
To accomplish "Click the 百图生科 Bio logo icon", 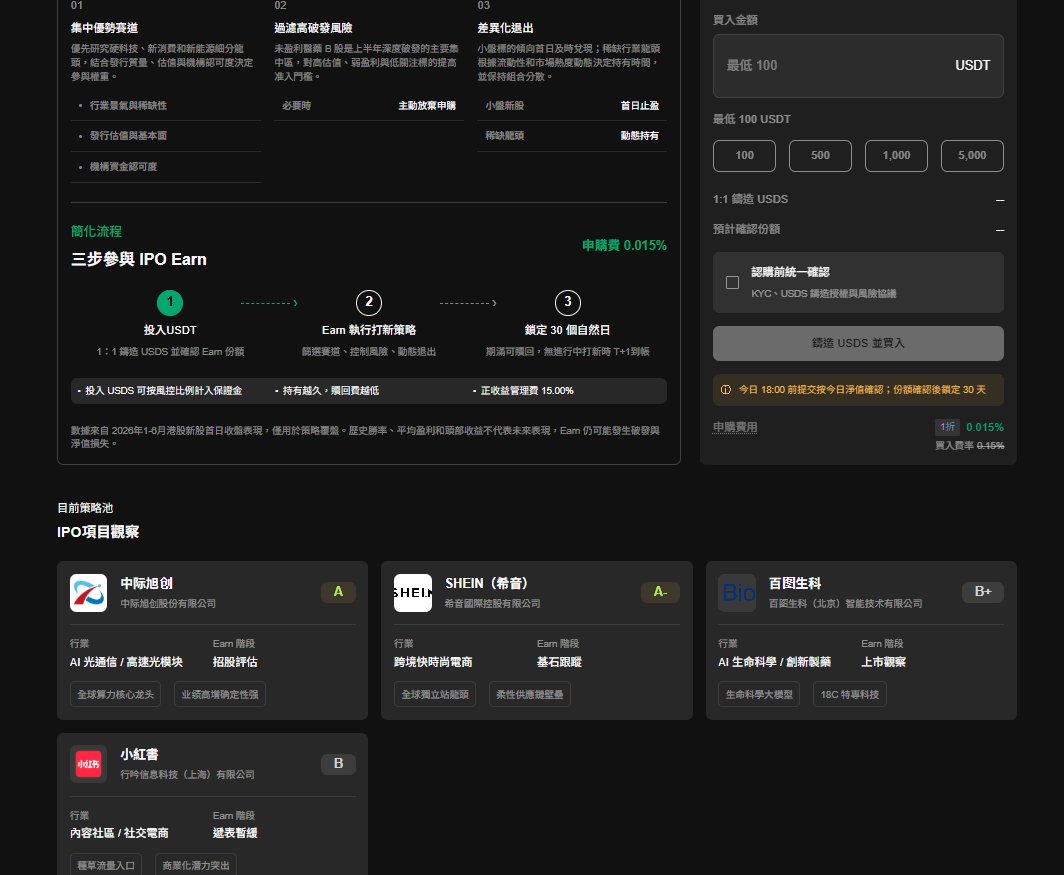I will click(x=737, y=593).
